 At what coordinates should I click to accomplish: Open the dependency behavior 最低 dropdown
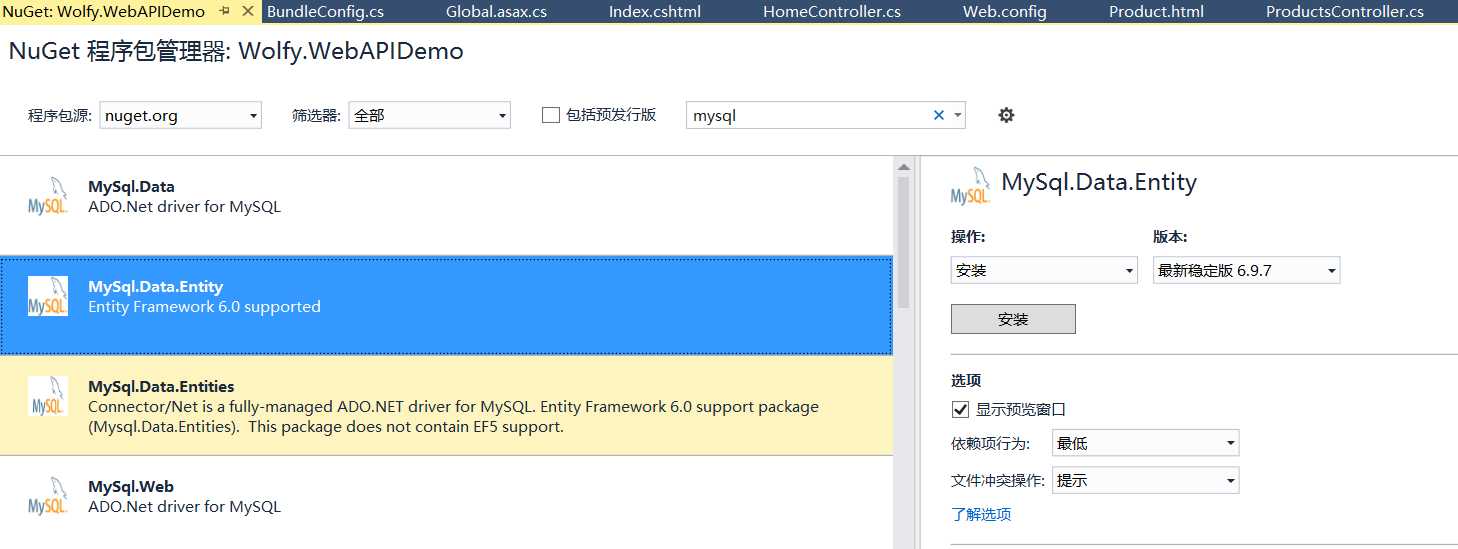click(1145, 443)
